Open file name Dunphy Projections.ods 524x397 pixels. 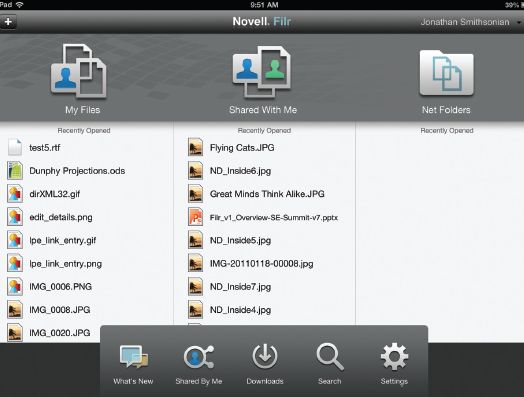point(77,171)
